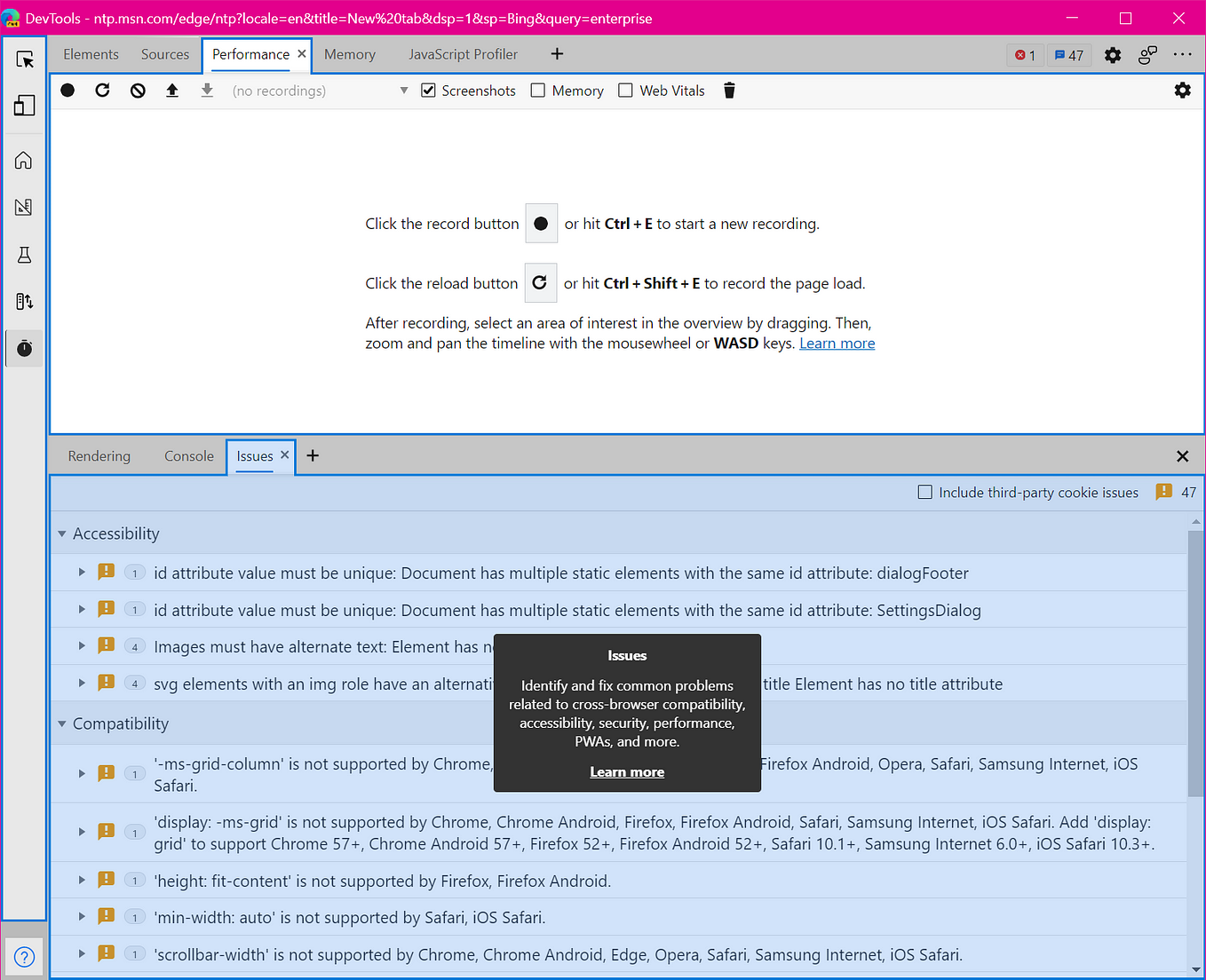The width and height of the screenshot is (1206, 980).
Task: Click the clear recording icon
Action: coord(138,91)
